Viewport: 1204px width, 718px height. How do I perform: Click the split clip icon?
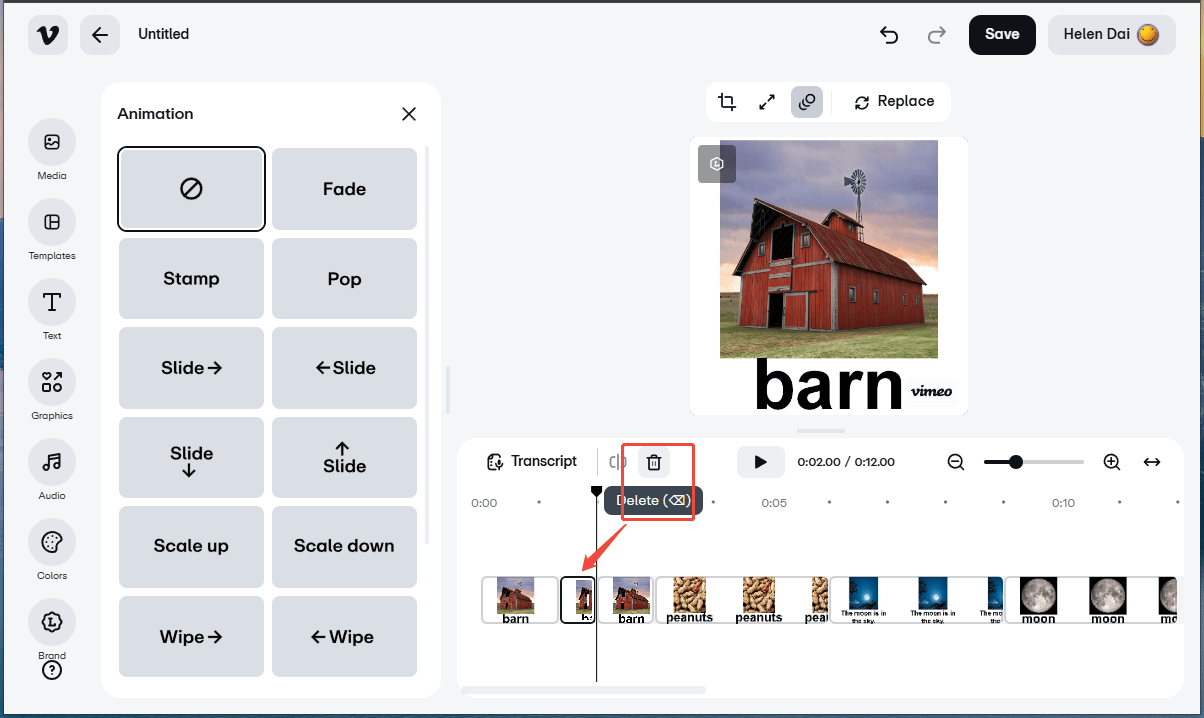(x=618, y=462)
